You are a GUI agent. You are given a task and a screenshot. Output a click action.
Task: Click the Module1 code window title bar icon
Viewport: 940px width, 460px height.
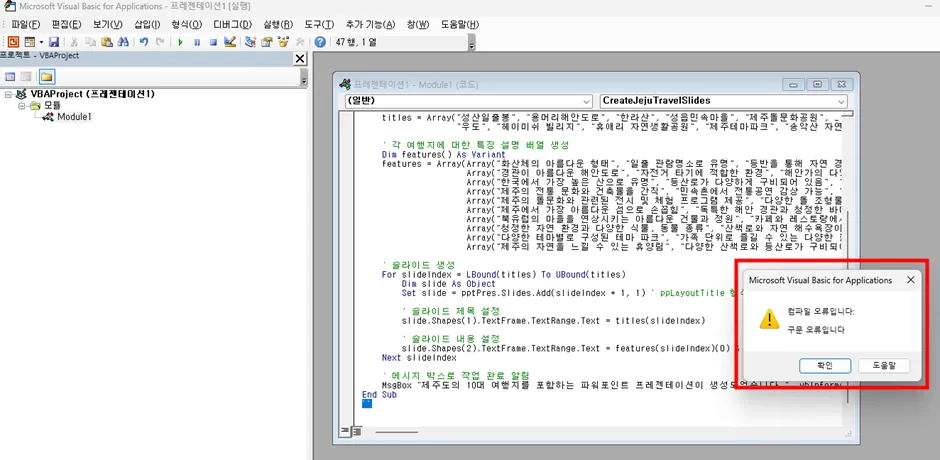click(345, 85)
